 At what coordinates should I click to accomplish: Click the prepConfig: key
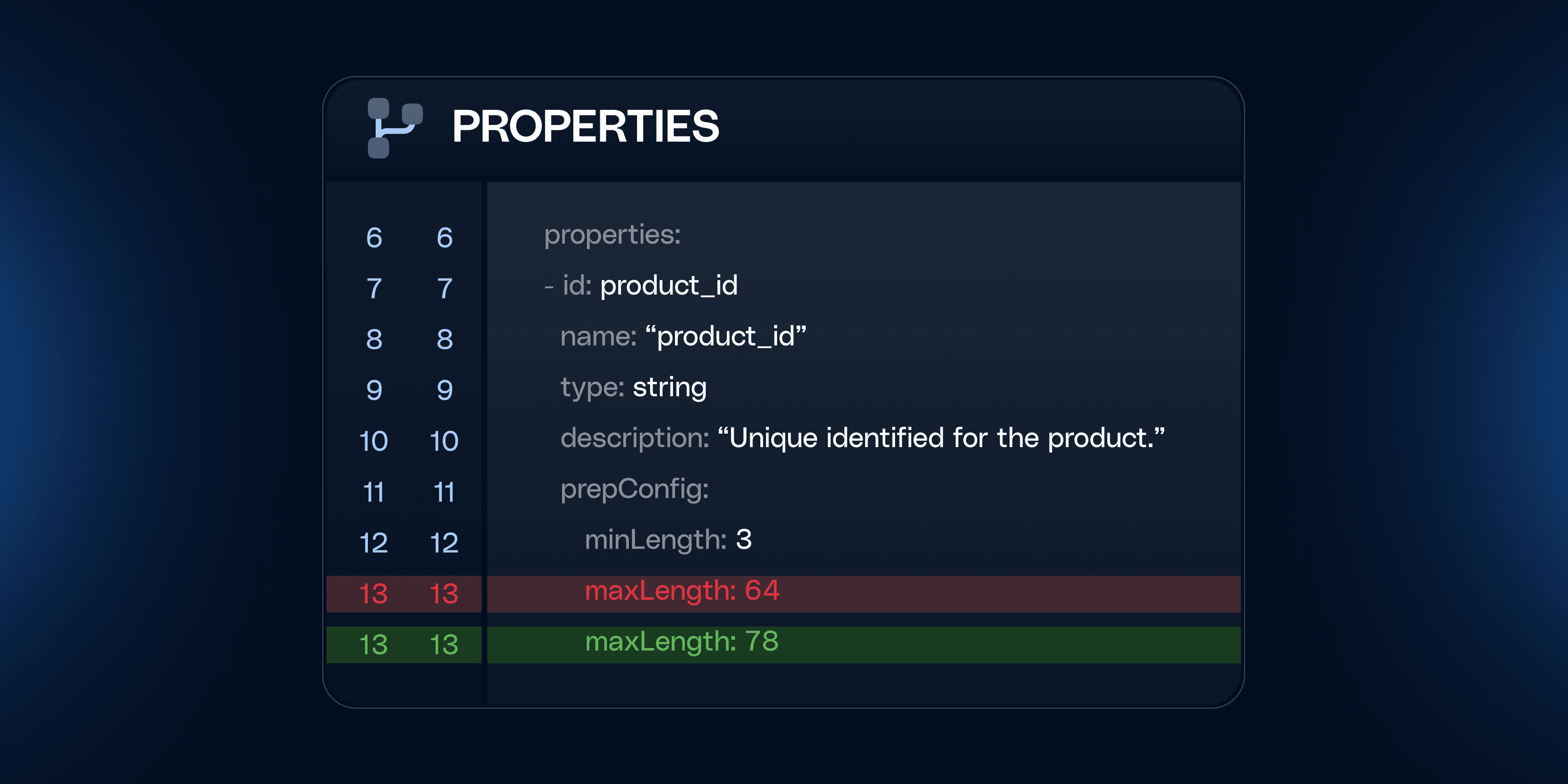(x=634, y=489)
